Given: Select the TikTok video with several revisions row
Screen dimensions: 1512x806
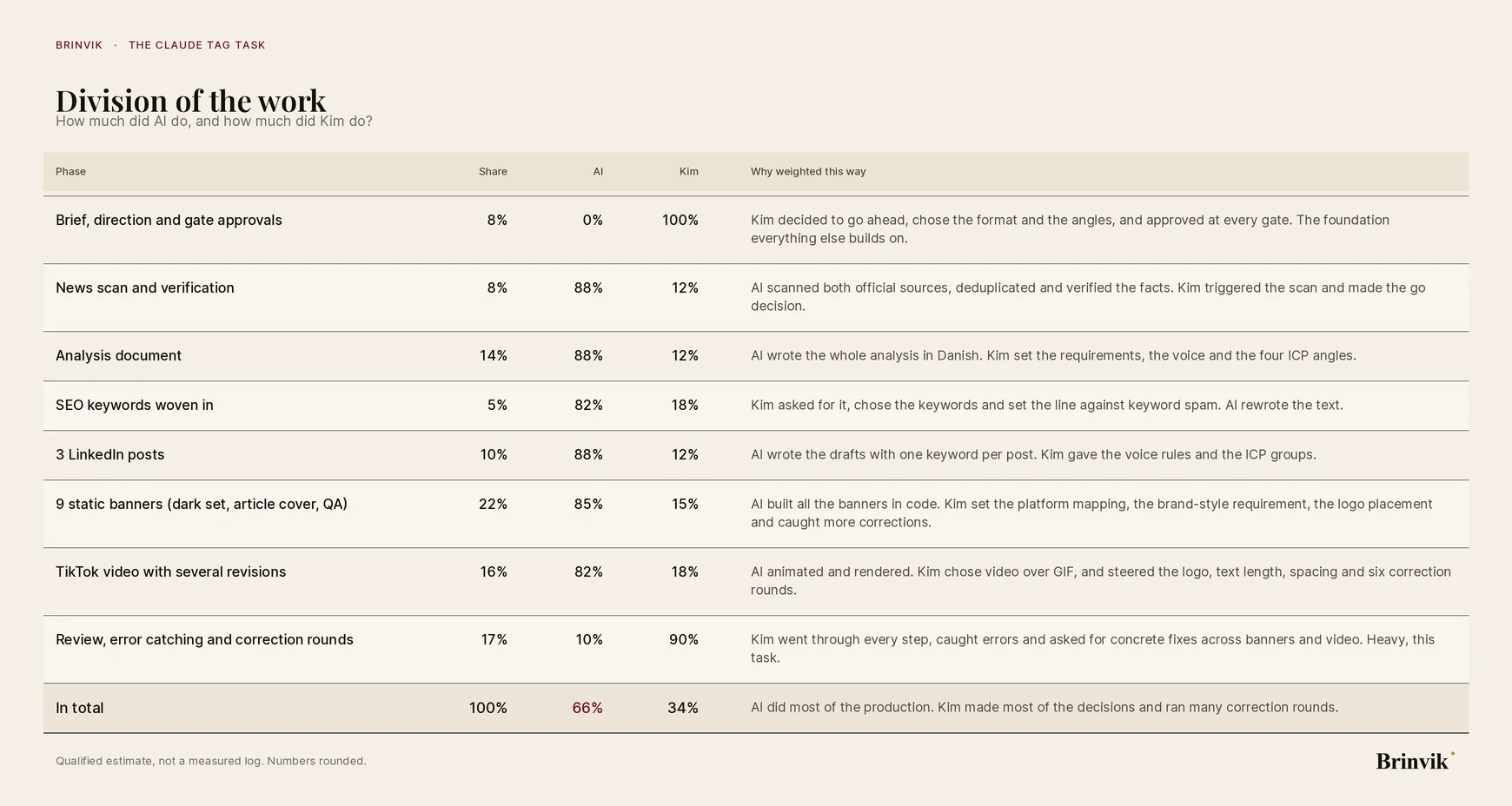Looking at the screenshot, I should (756, 581).
